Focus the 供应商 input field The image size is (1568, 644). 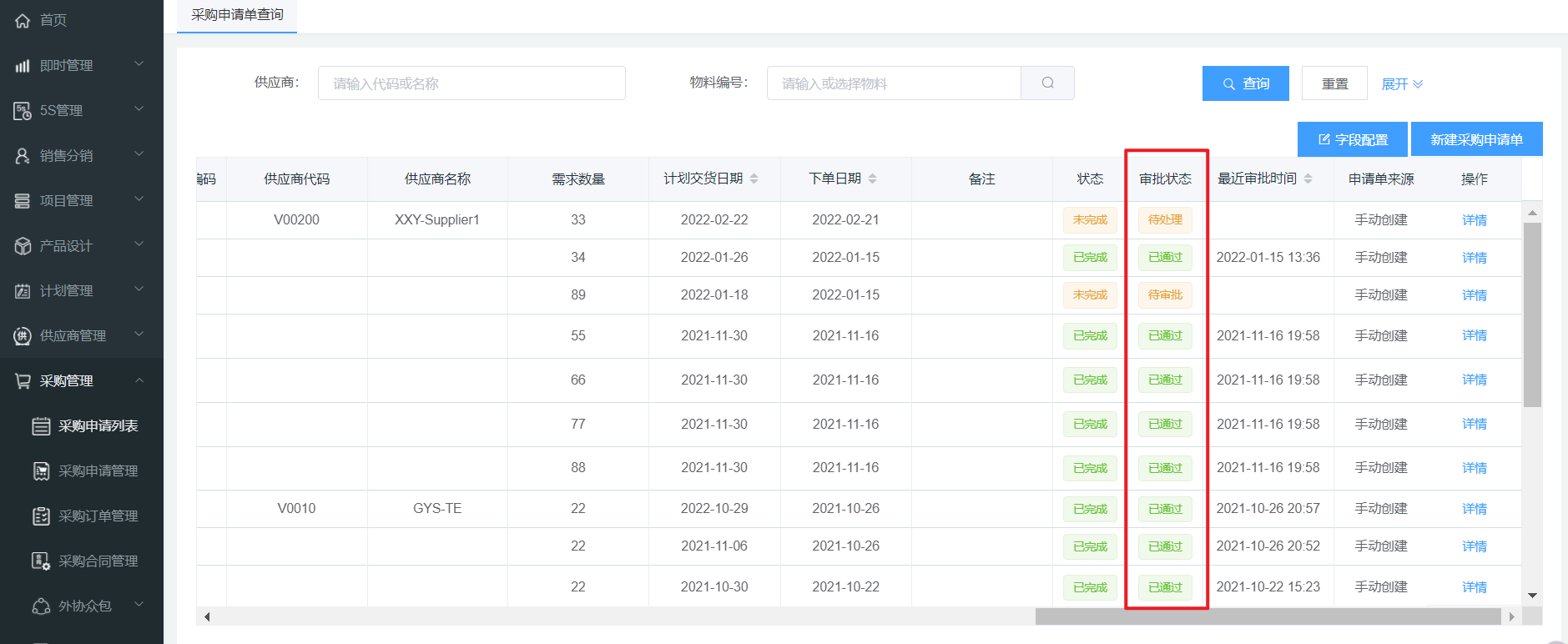(471, 83)
